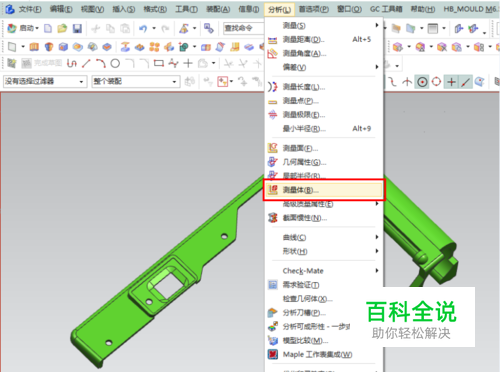Screen dimensions: 500x372
Task: Open the 视图(V) menu
Action: point(92,9)
